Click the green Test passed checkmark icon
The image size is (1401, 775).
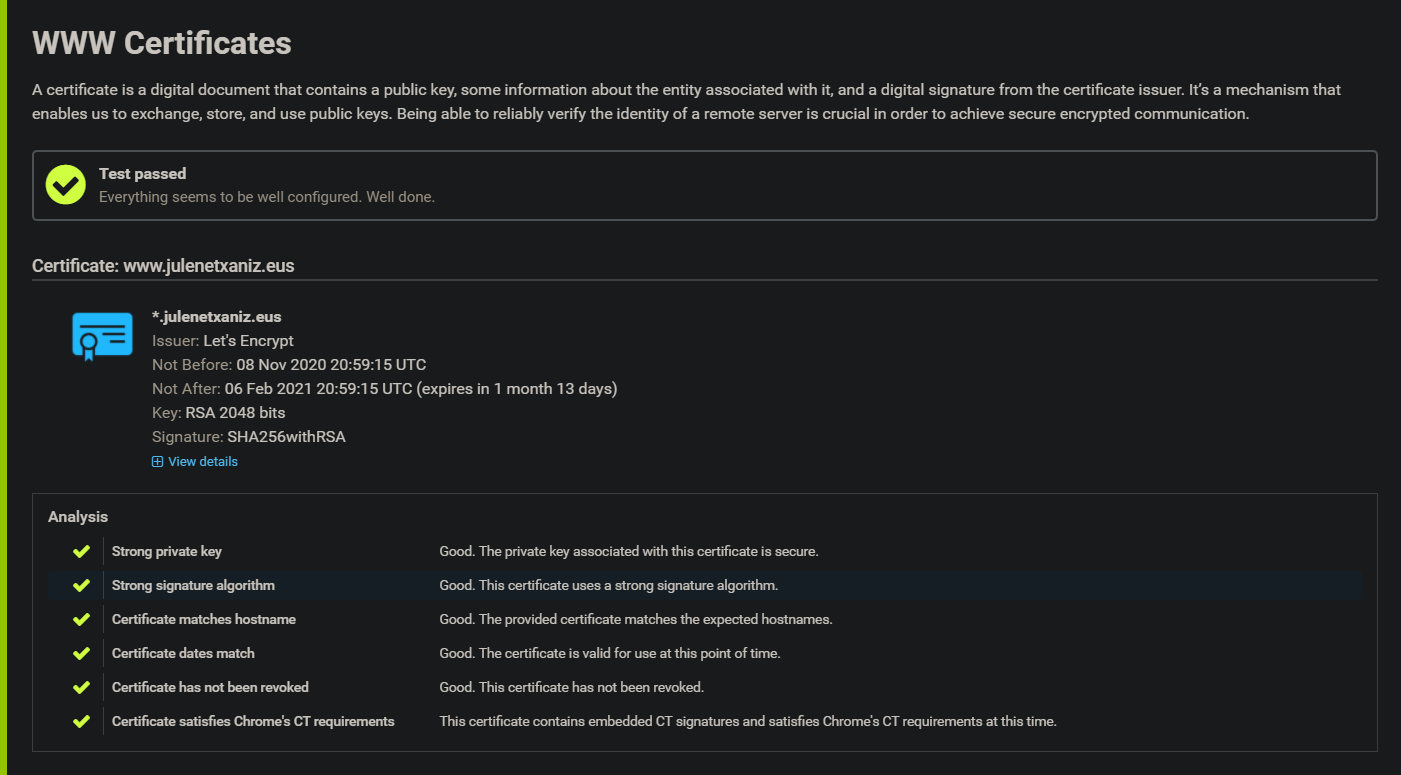point(66,185)
